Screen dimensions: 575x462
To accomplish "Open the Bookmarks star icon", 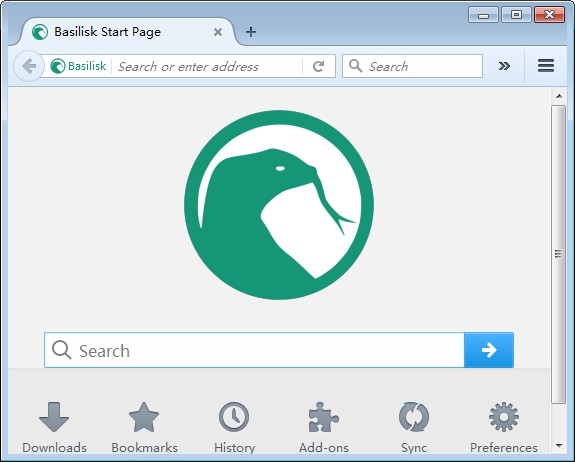I will (x=144, y=417).
